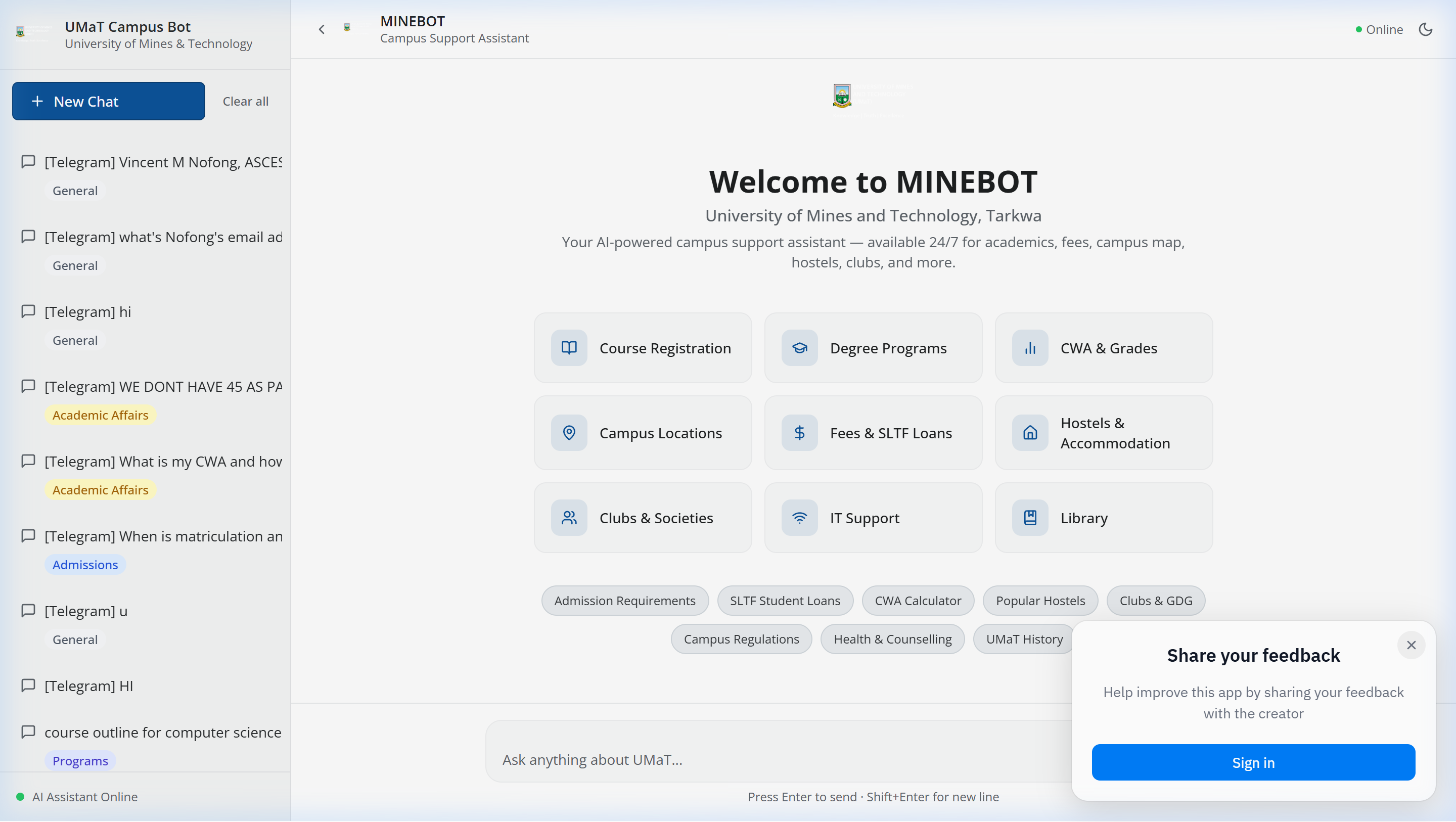The width and height of the screenshot is (1456, 822).
Task: Click the SLTF Student Loans chip
Action: point(785,601)
